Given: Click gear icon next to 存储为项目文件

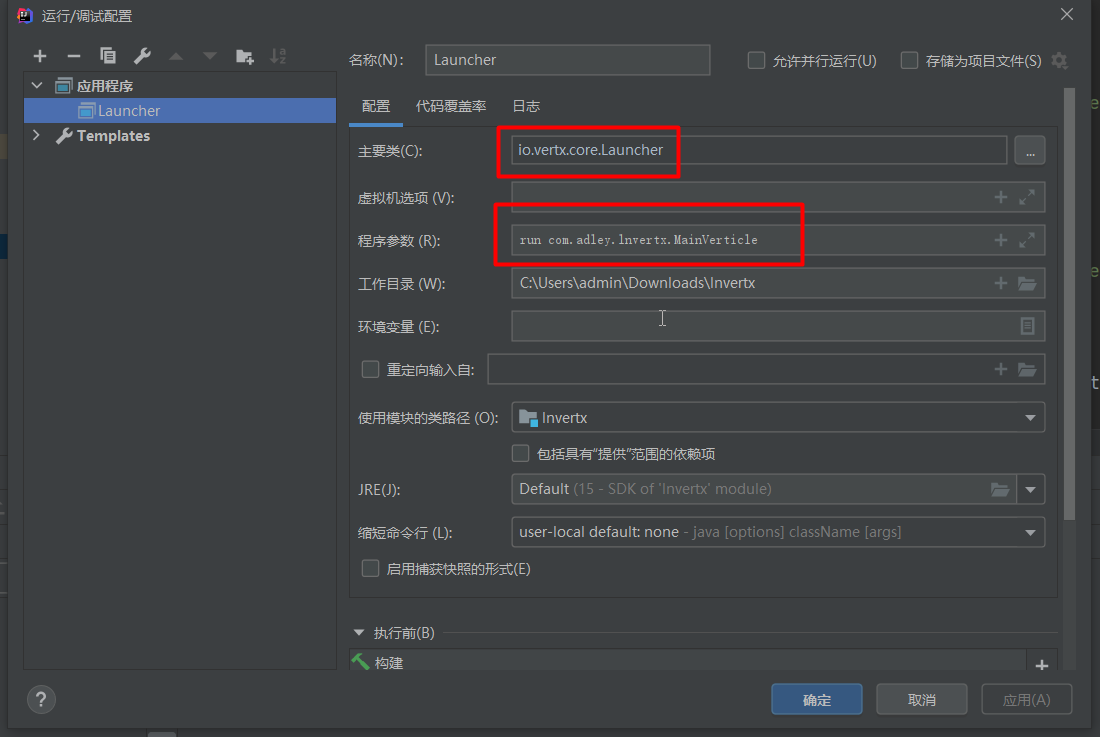Looking at the screenshot, I should click(1057, 60).
